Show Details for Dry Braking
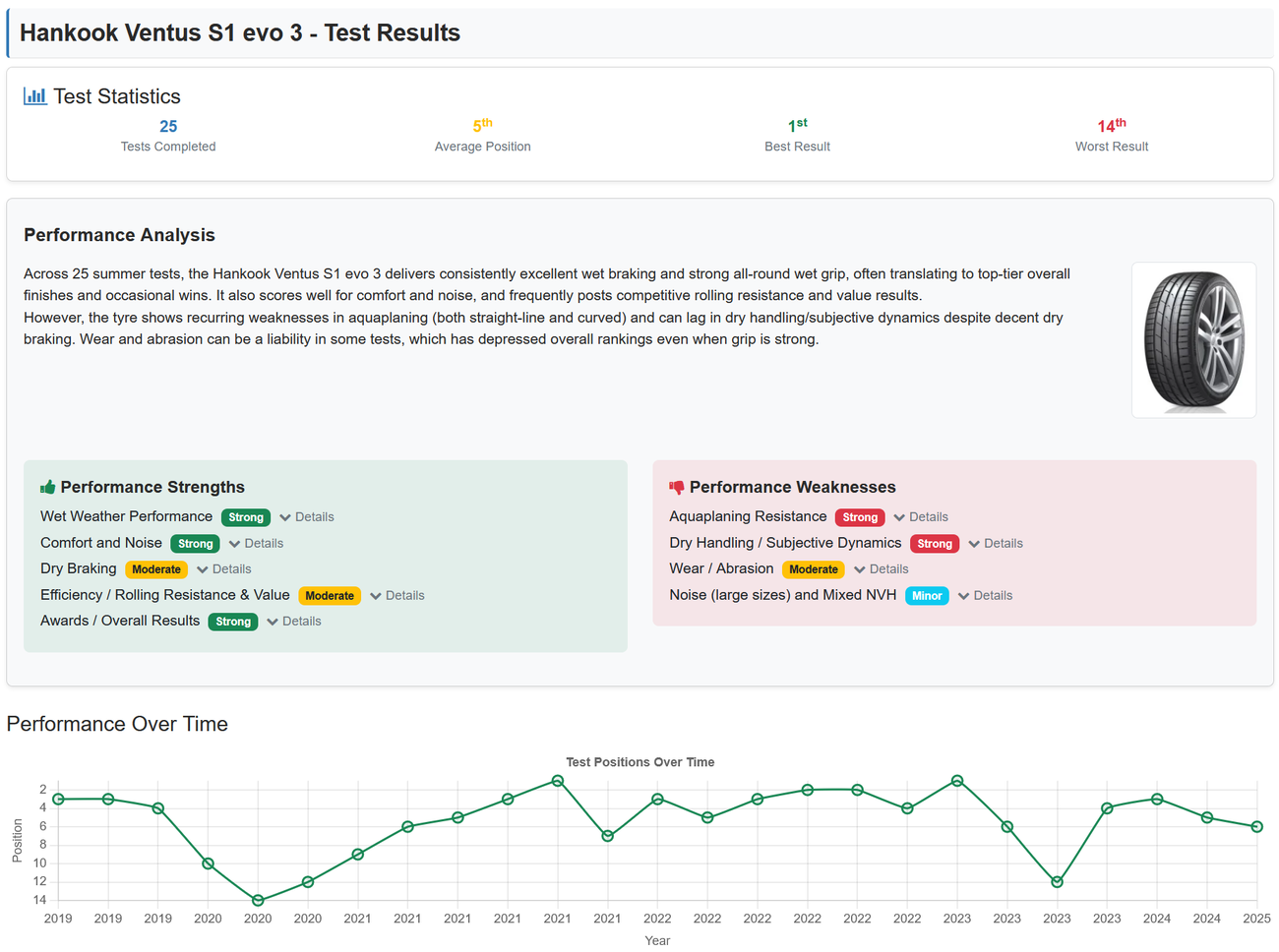Viewport: 1279px width, 952px height. click(224, 569)
